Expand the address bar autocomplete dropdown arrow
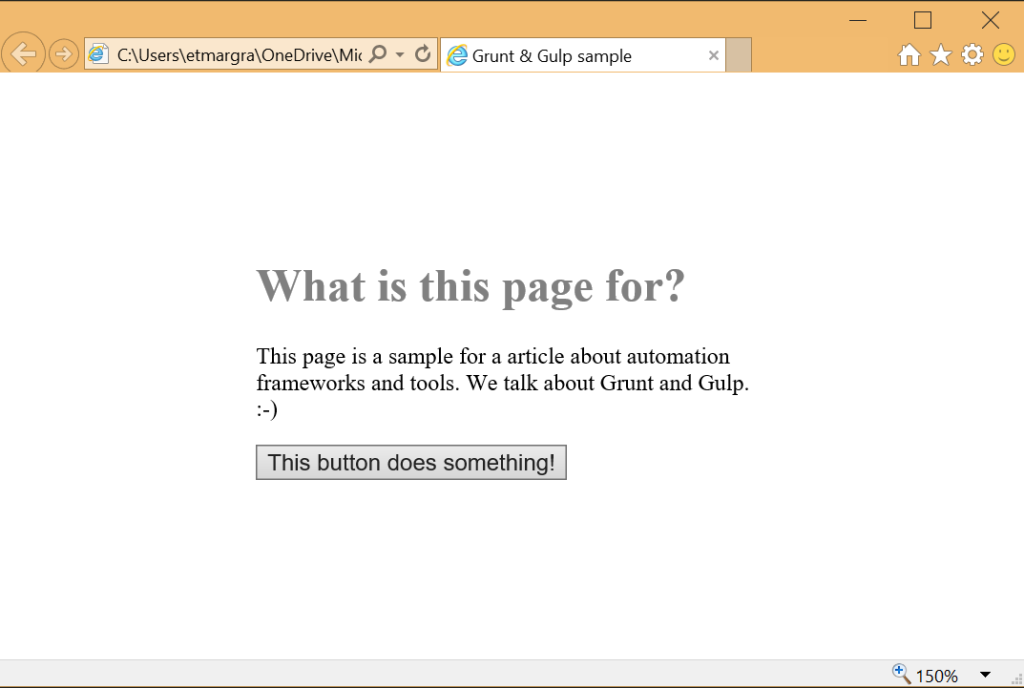1024x688 pixels. (x=401, y=55)
